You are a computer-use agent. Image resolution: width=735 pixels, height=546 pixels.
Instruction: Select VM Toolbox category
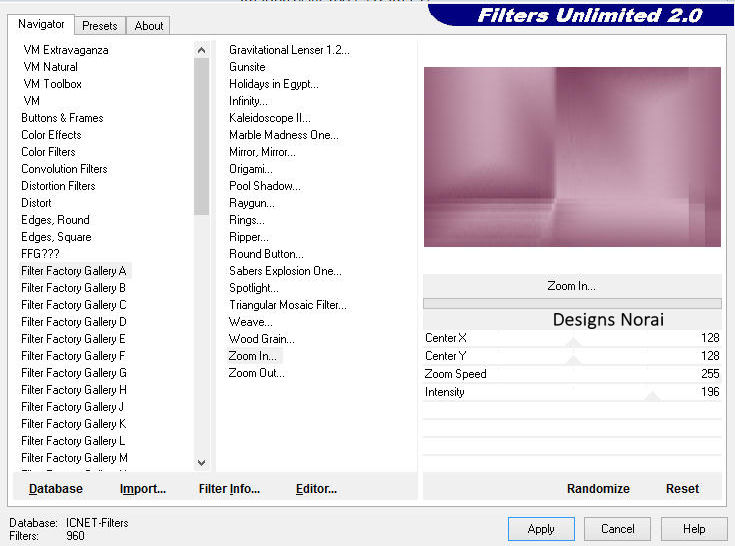(52, 84)
